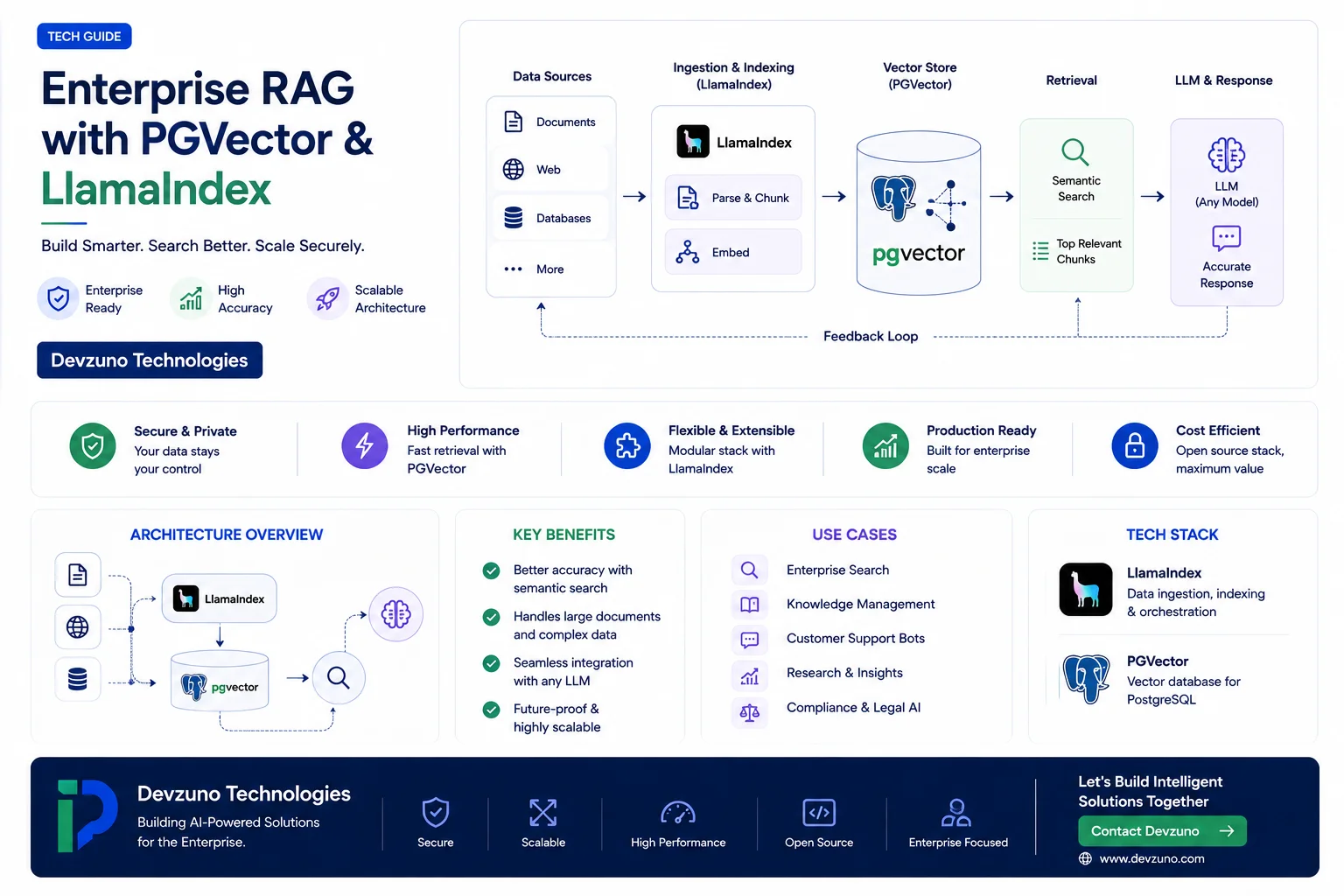
Task: Click the "Let's Build Intelligent Solutions Together" text
Action: 1150,792
